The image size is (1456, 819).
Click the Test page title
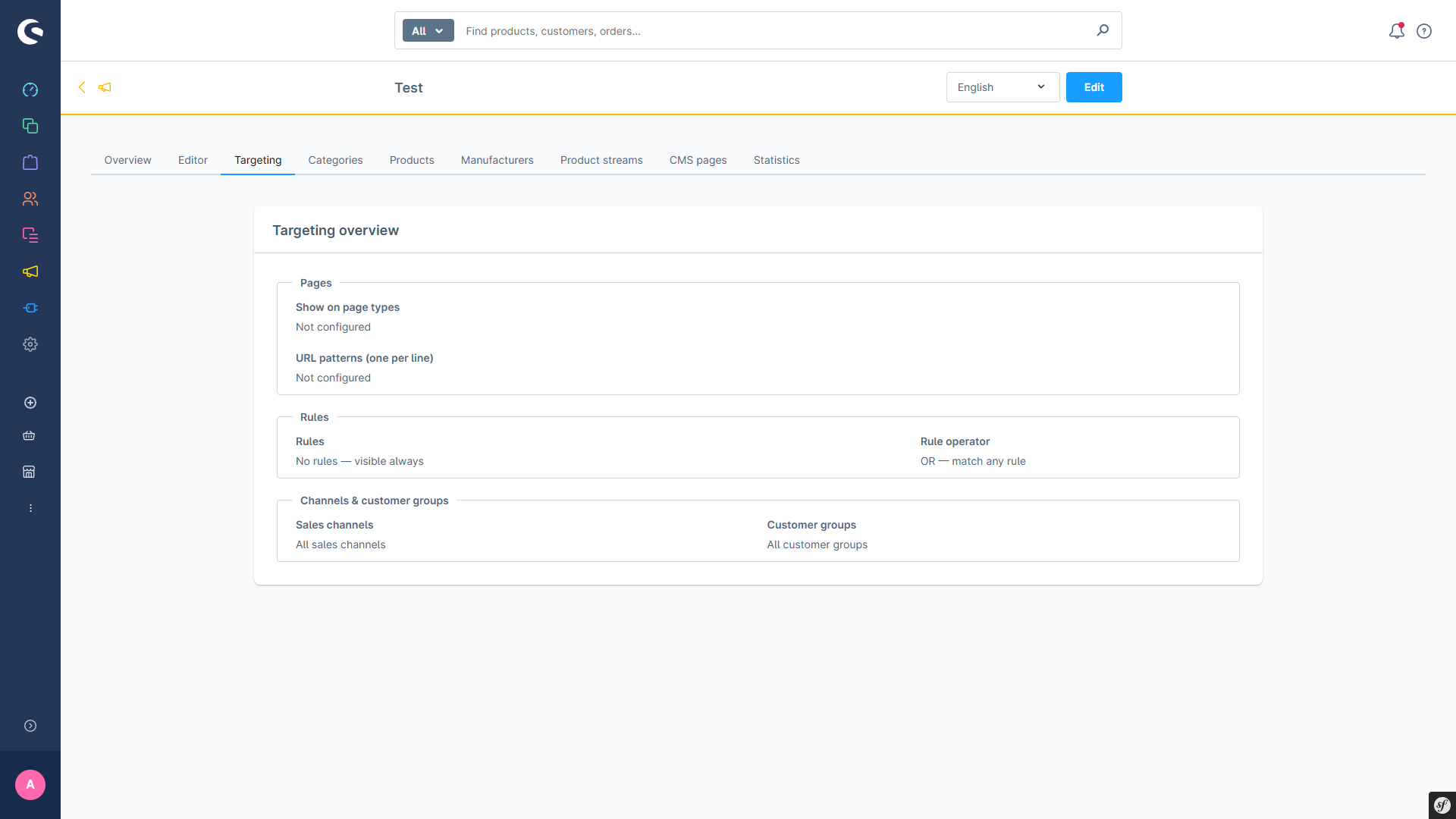click(x=409, y=88)
